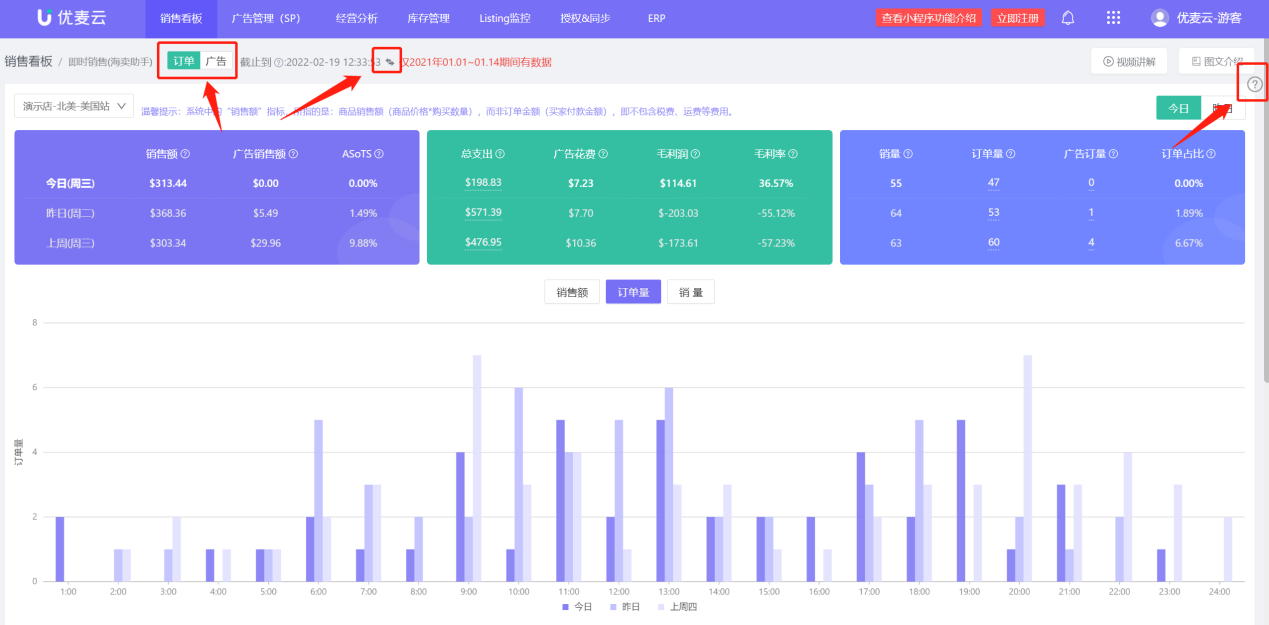1269x625 pixels.
Task: Switch the chart to 销售额
Action: [572, 292]
